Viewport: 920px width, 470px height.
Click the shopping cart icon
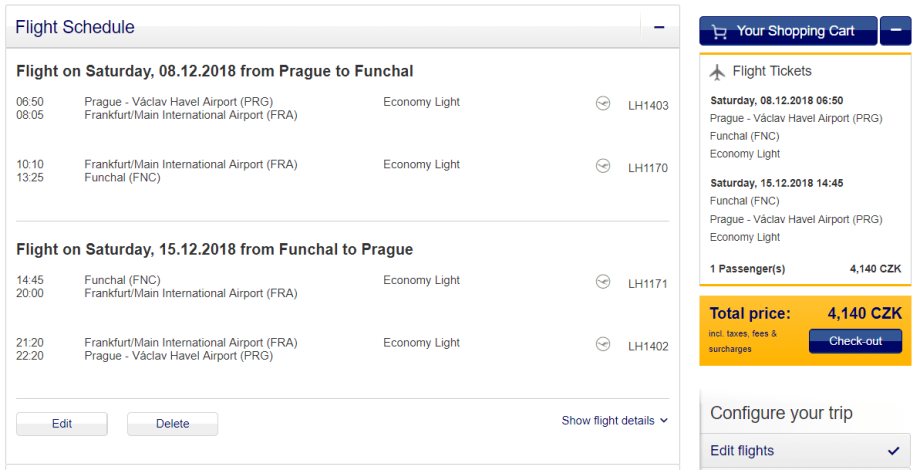719,32
